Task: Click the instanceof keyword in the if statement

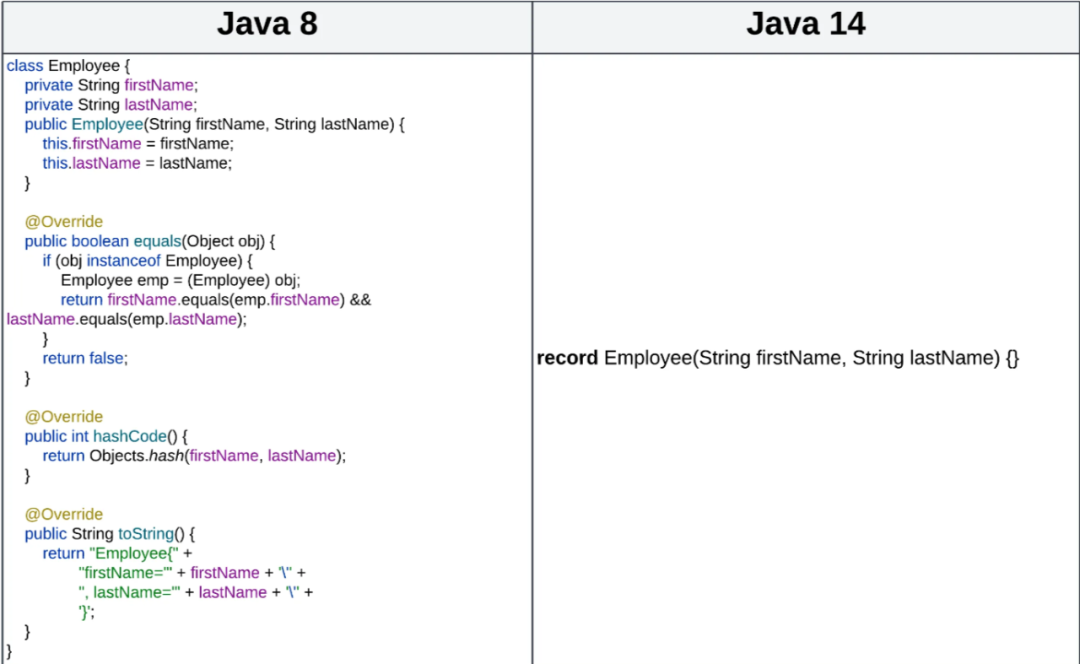Action: 124,260
